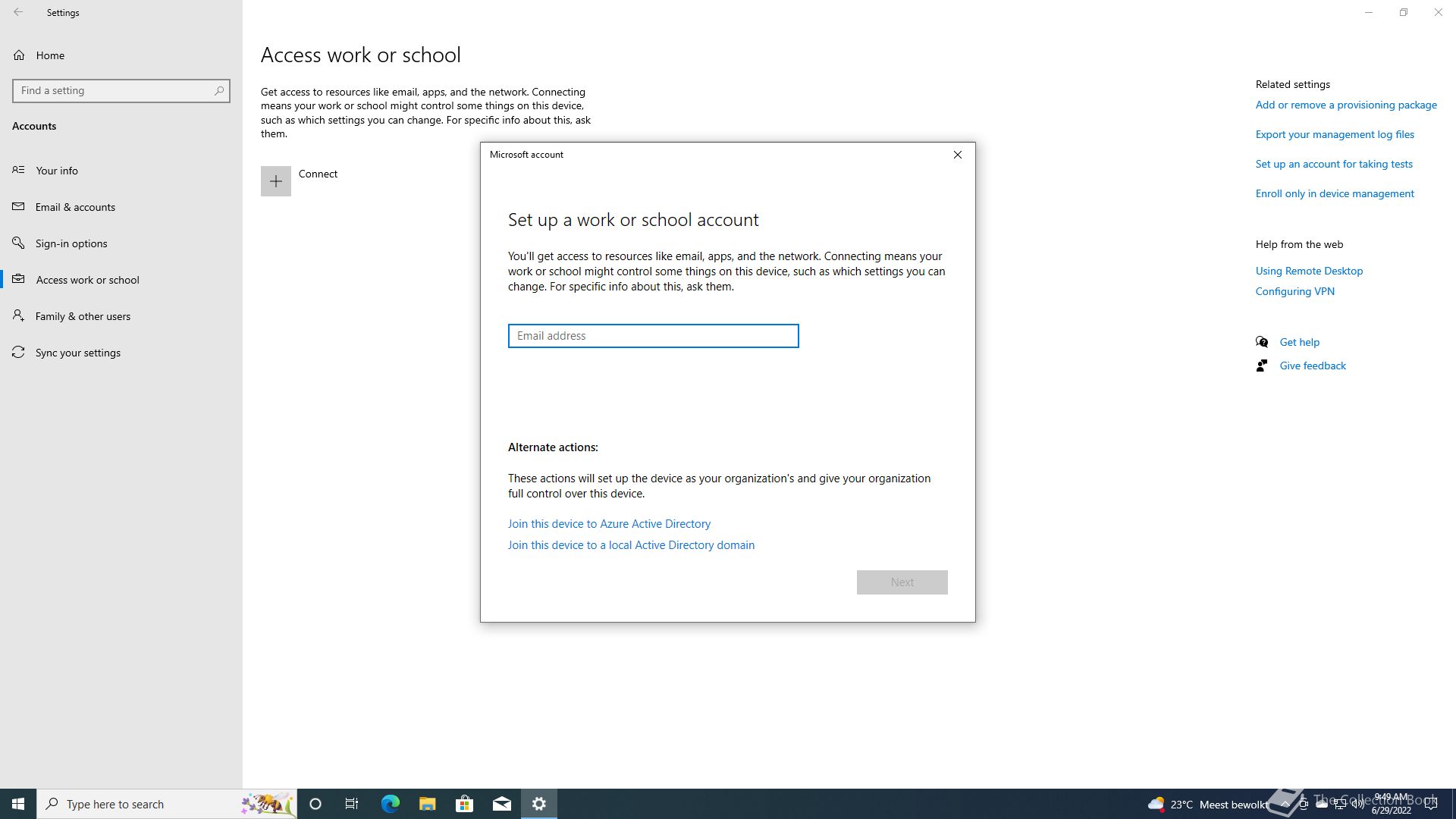Open the weather widget showing 23°C

tap(1207, 804)
